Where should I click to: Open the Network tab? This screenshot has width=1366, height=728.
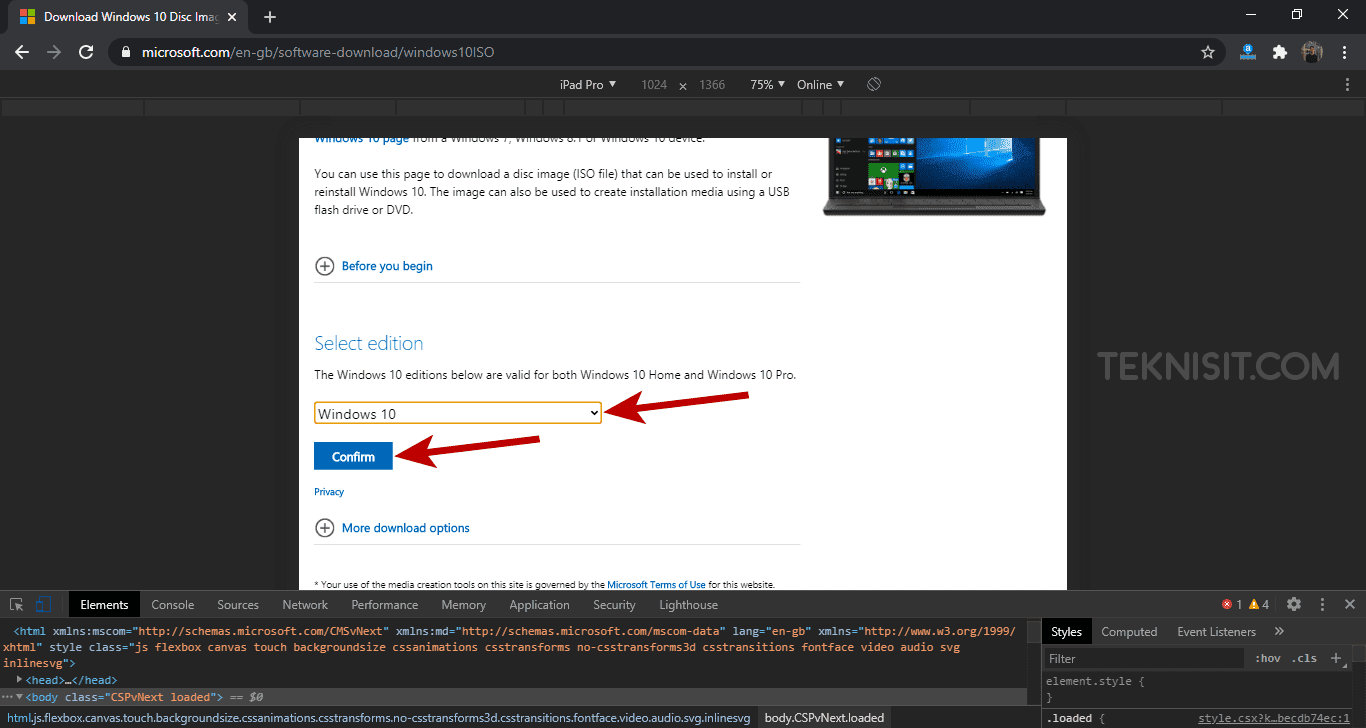coord(305,604)
